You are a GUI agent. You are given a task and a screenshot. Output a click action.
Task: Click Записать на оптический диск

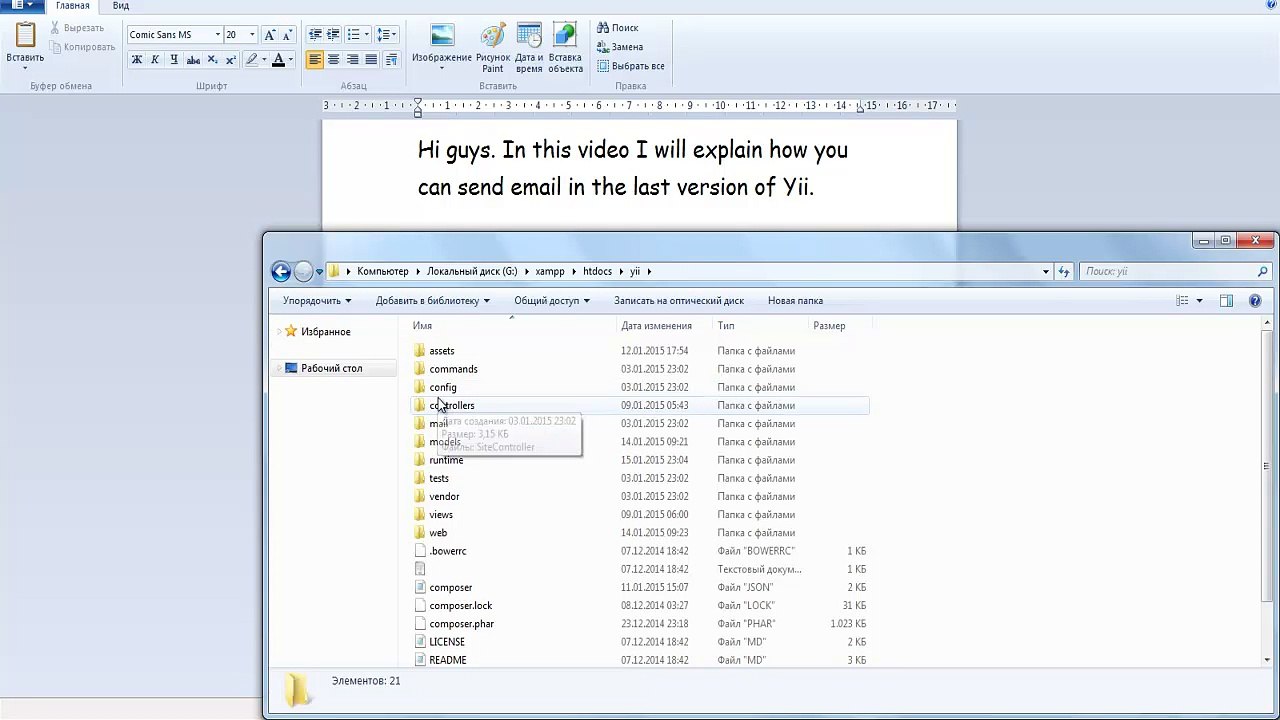(x=679, y=301)
